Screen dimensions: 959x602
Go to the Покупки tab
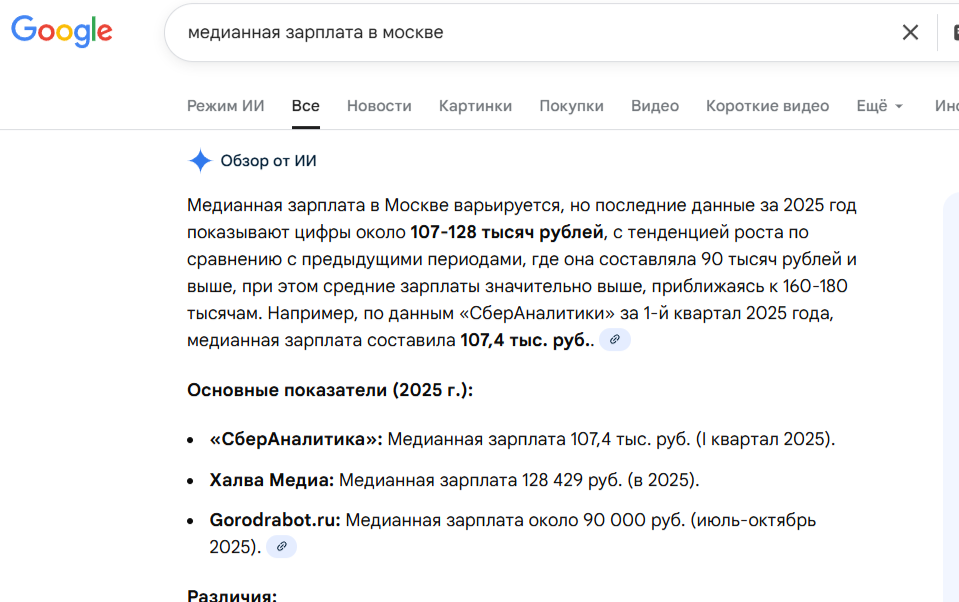point(571,106)
